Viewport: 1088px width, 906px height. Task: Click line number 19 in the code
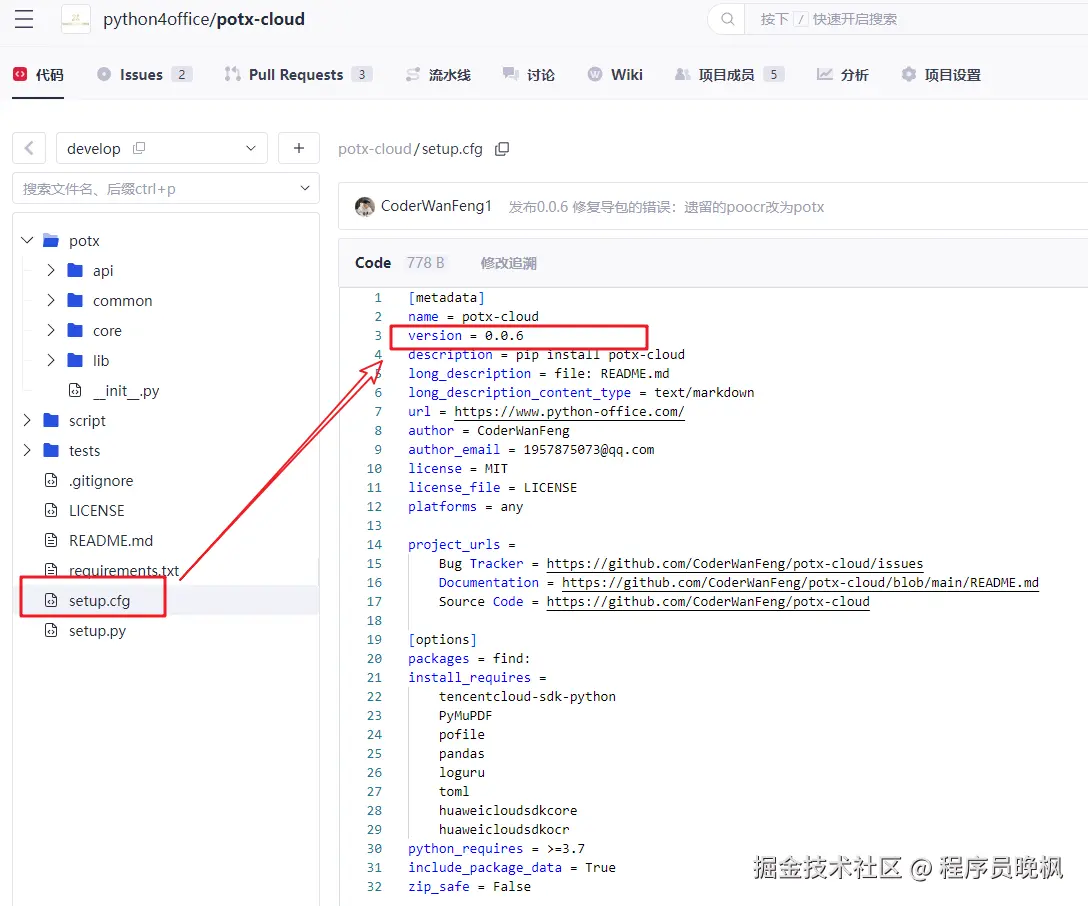coord(374,639)
